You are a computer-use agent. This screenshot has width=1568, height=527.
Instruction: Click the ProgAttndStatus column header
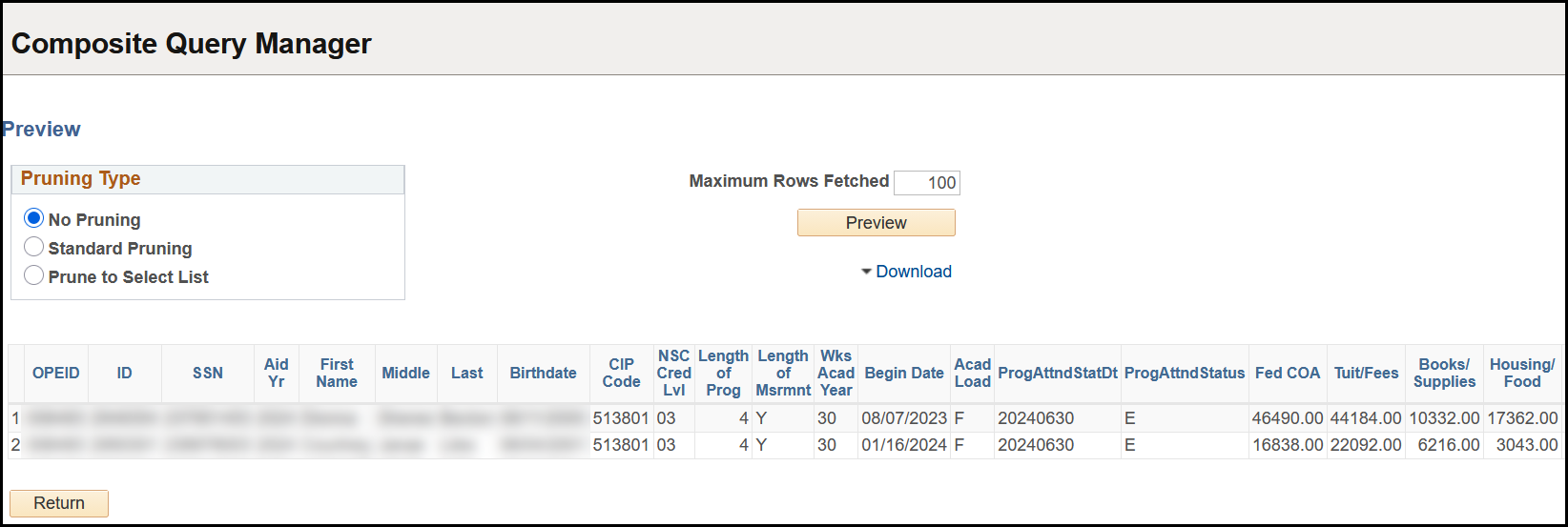[1184, 374]
